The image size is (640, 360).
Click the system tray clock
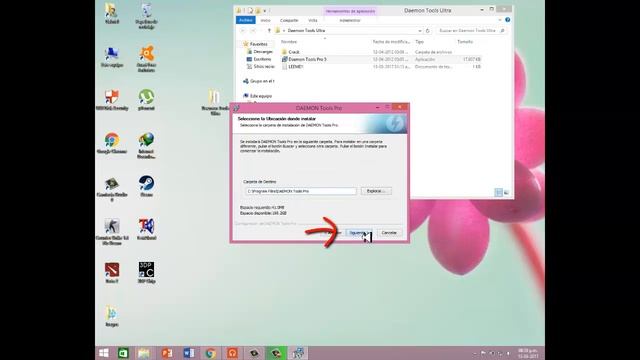coord(527,353)
